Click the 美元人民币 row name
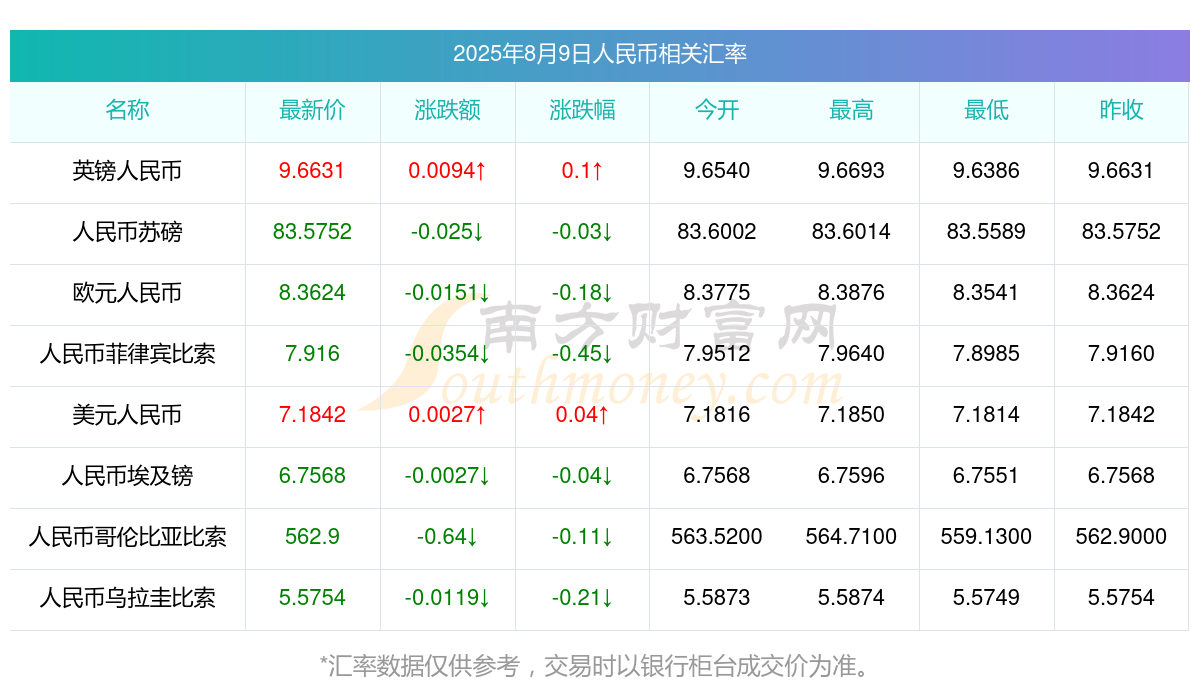 click(127, 415)
